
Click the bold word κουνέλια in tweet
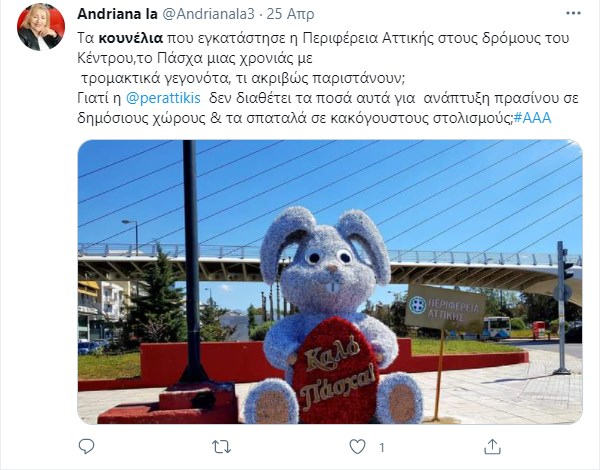tap(131, 38)
